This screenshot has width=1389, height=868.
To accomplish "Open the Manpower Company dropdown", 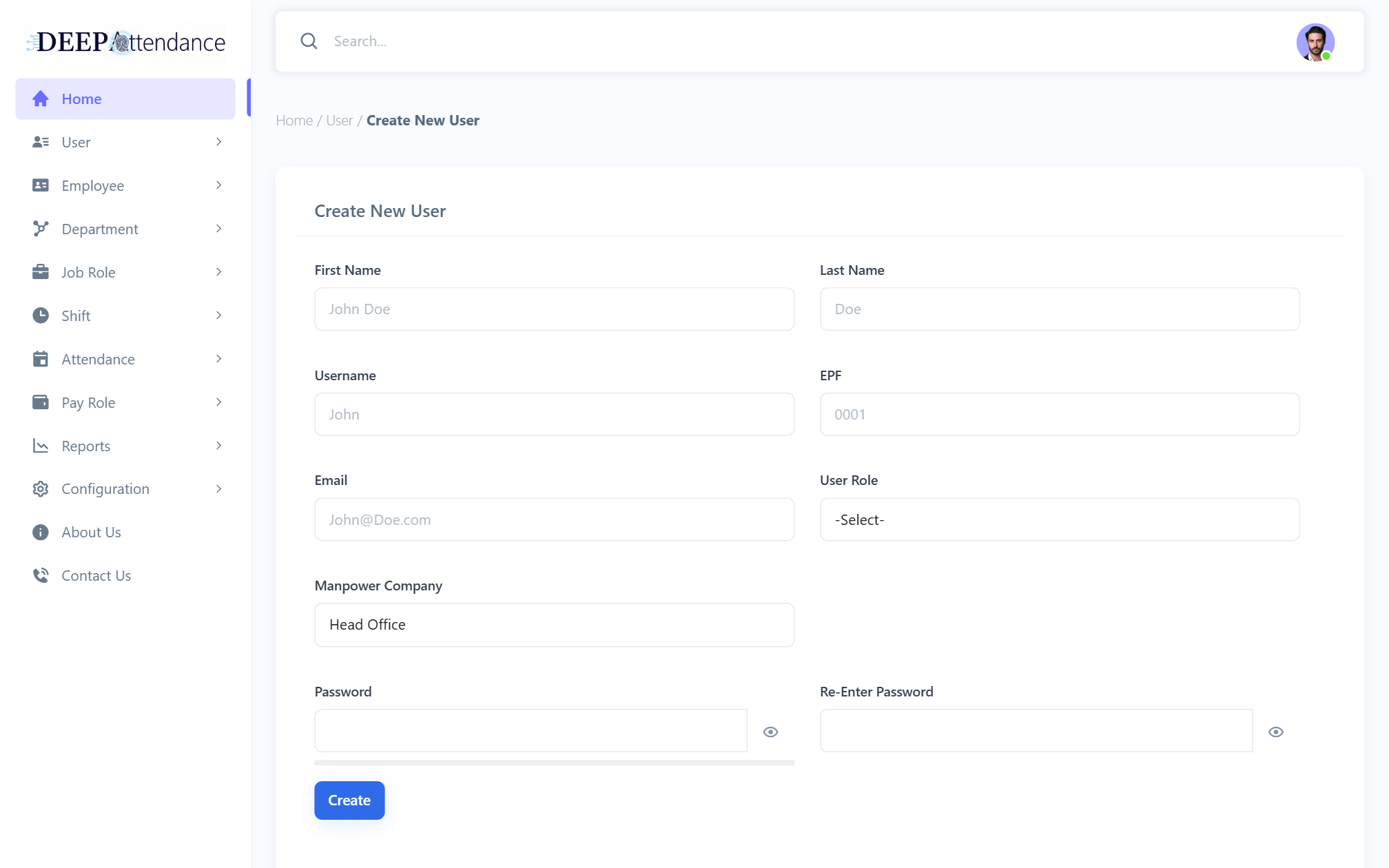I will (554, 625).
